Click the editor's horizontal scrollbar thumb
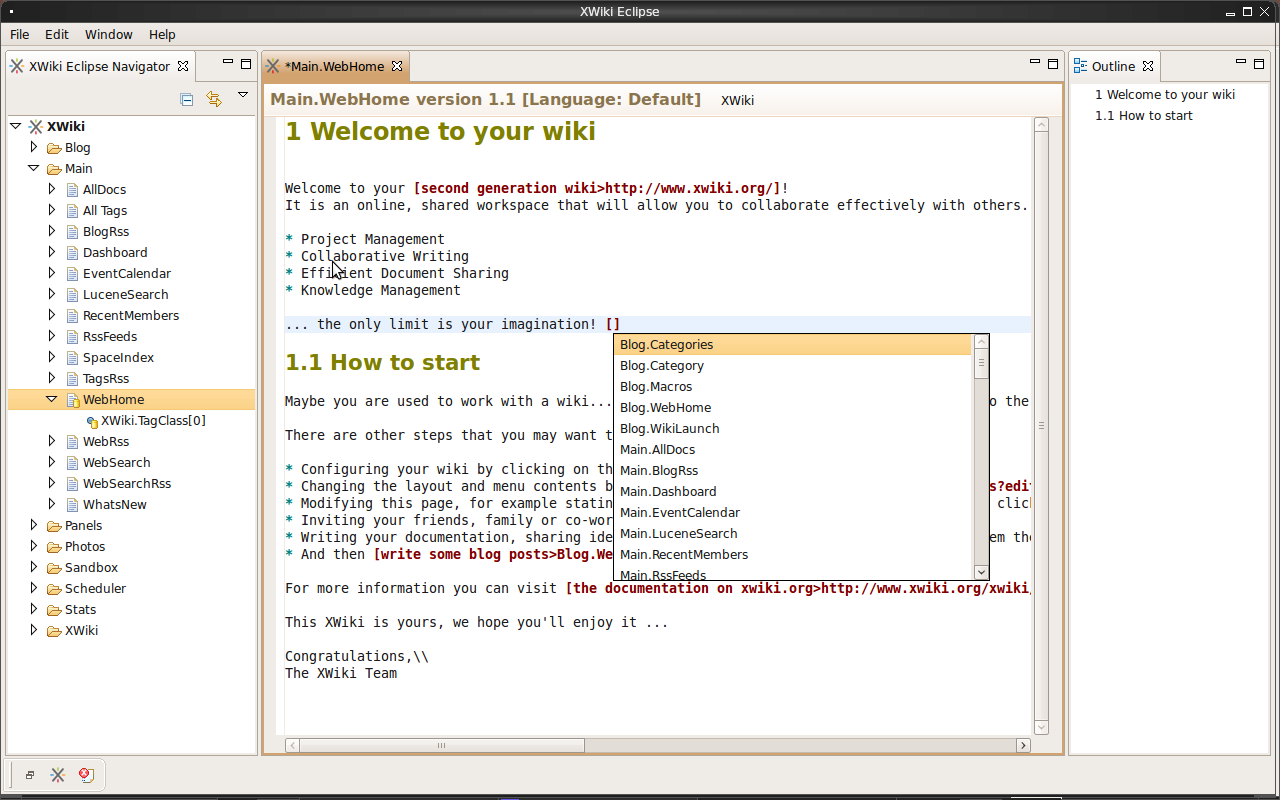Screen dimensions: 1280x800 point(441,745)
